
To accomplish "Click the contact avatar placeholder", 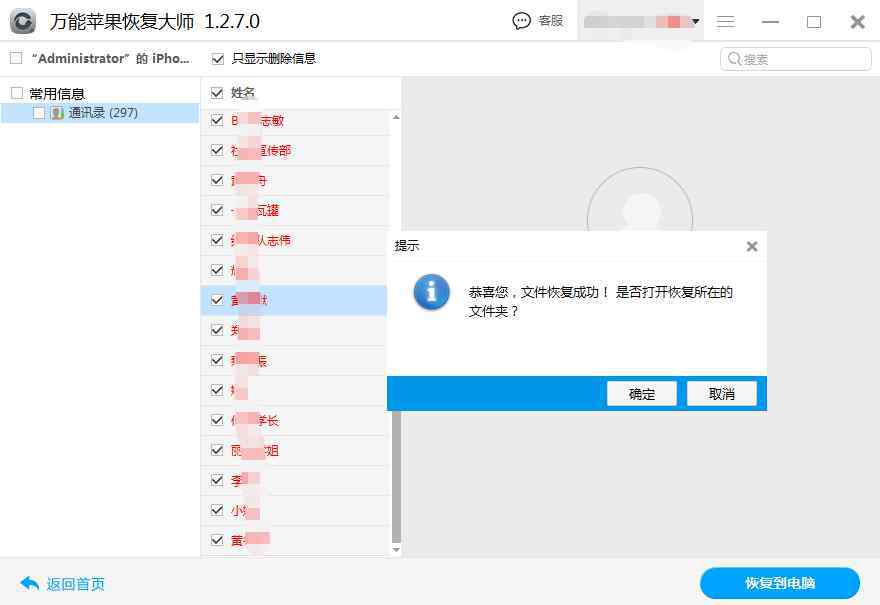I will click(x=640, y=200).
